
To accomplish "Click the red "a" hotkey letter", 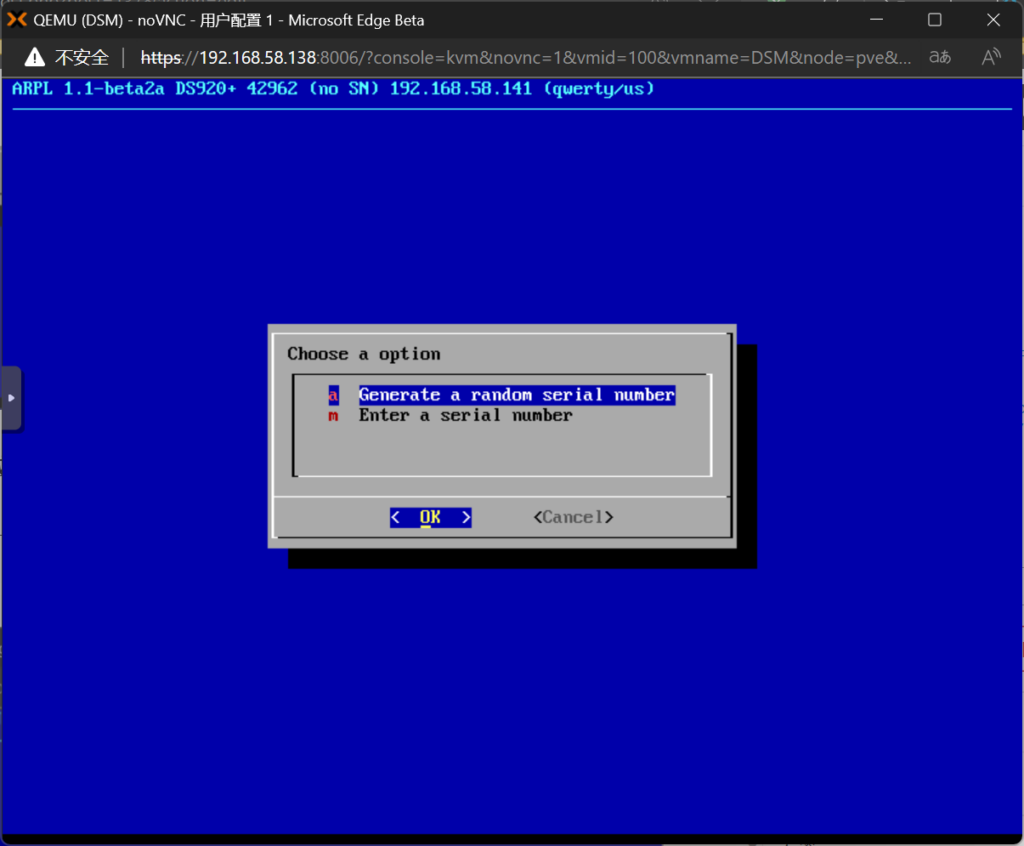I will (333, 395).
